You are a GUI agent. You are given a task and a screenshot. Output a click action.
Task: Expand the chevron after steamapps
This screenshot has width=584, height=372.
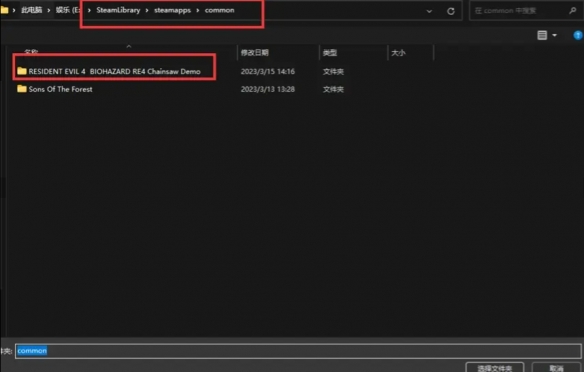(x=198, y=10)
